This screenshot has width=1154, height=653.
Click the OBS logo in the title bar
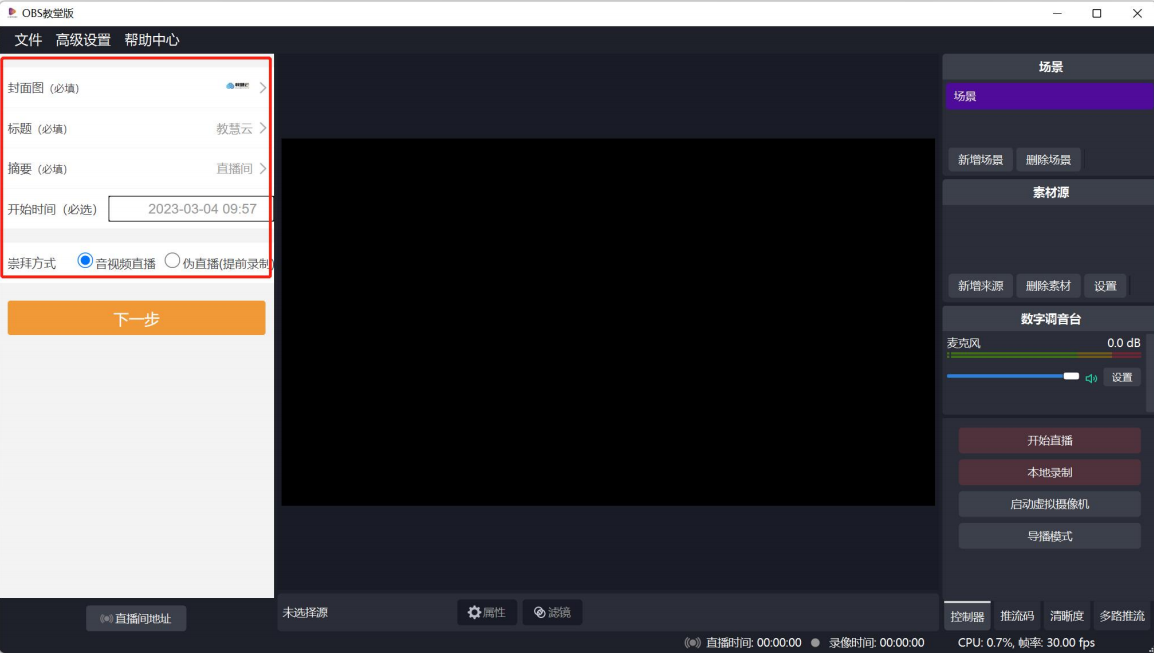[x=10, y=13]
